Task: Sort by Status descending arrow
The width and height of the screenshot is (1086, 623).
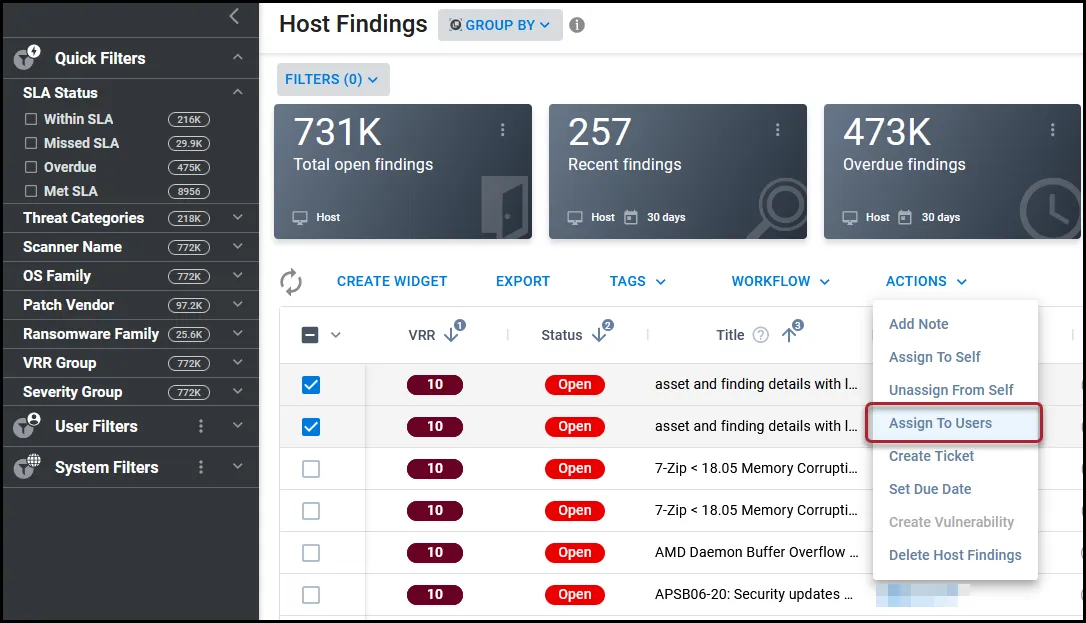Action: tap(599, 335)
